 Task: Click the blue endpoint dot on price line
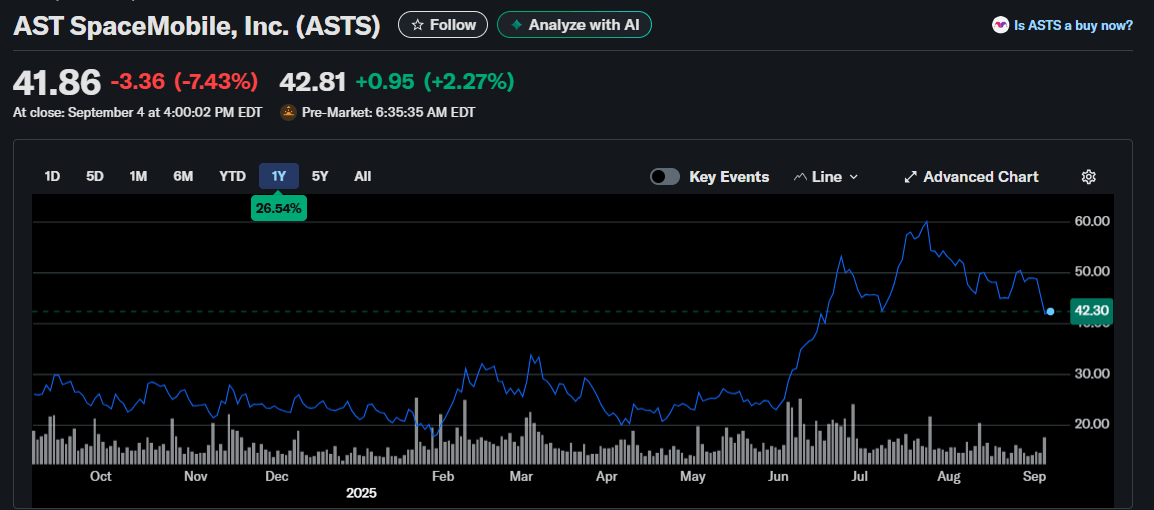pyautogui.click(x=1050, y=311)
